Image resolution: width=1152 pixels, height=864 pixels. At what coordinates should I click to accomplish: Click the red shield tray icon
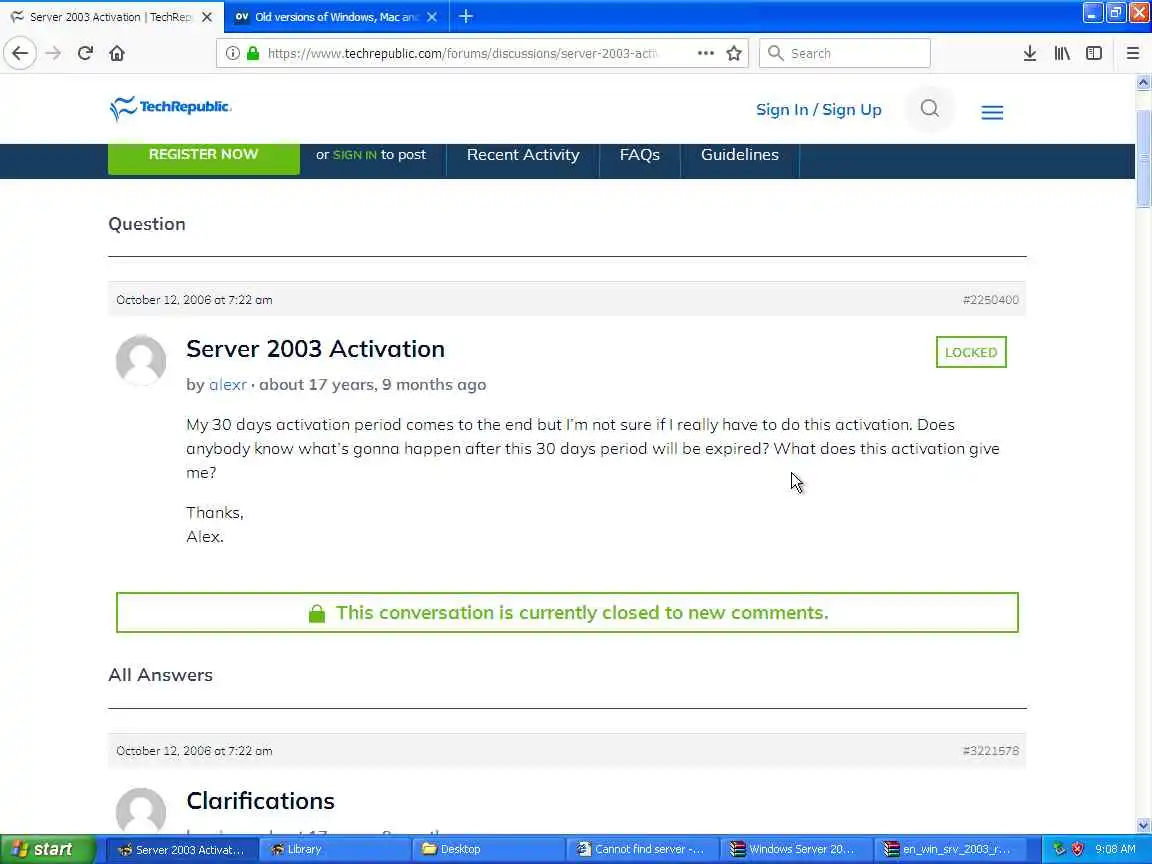1077,849
